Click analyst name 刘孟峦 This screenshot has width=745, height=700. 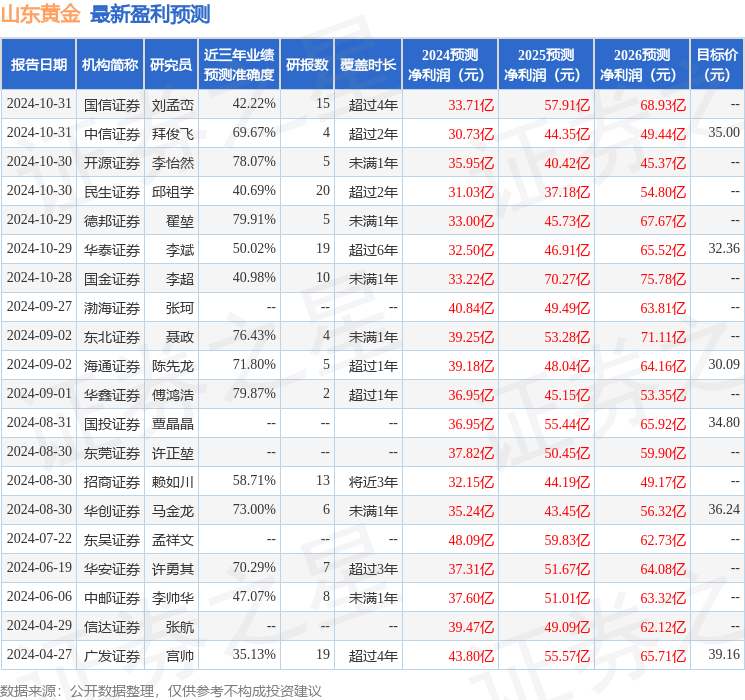pyautogui.click(x=173, y=105)
